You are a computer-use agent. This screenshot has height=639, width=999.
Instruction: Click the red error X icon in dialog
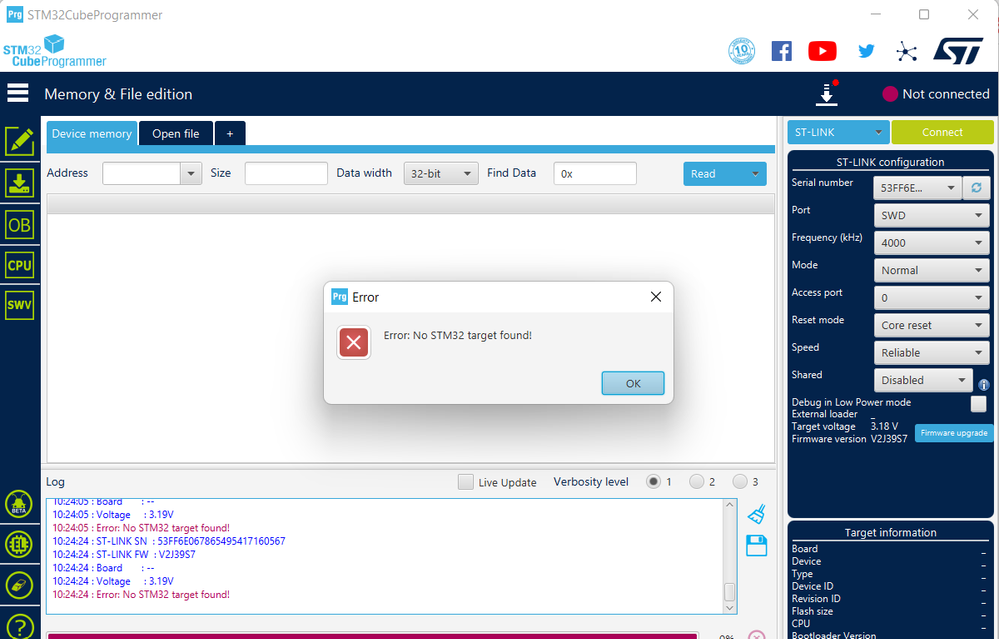(354, 343)
